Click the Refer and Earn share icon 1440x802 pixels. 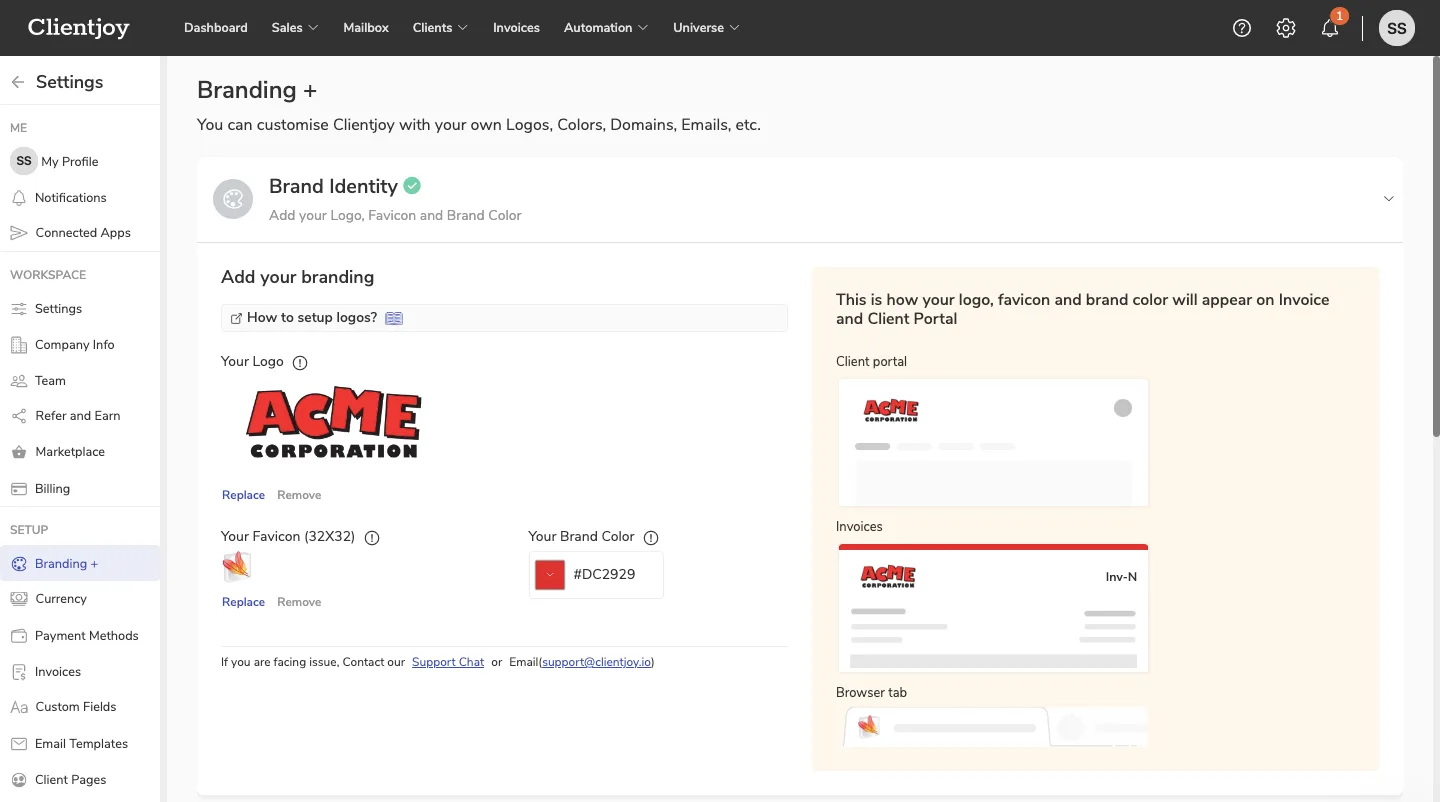18,416
